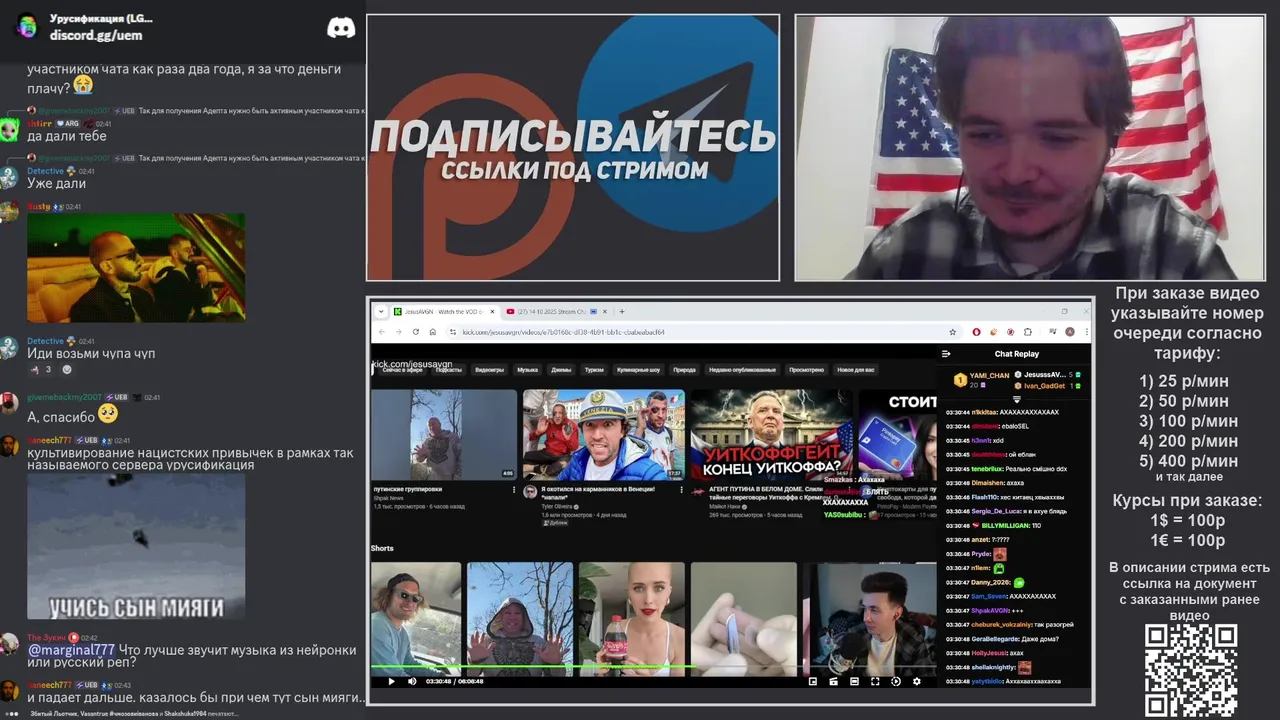Select the 'Подкасты' filter chip
The image size is (1280, 720).
point(449,370)
